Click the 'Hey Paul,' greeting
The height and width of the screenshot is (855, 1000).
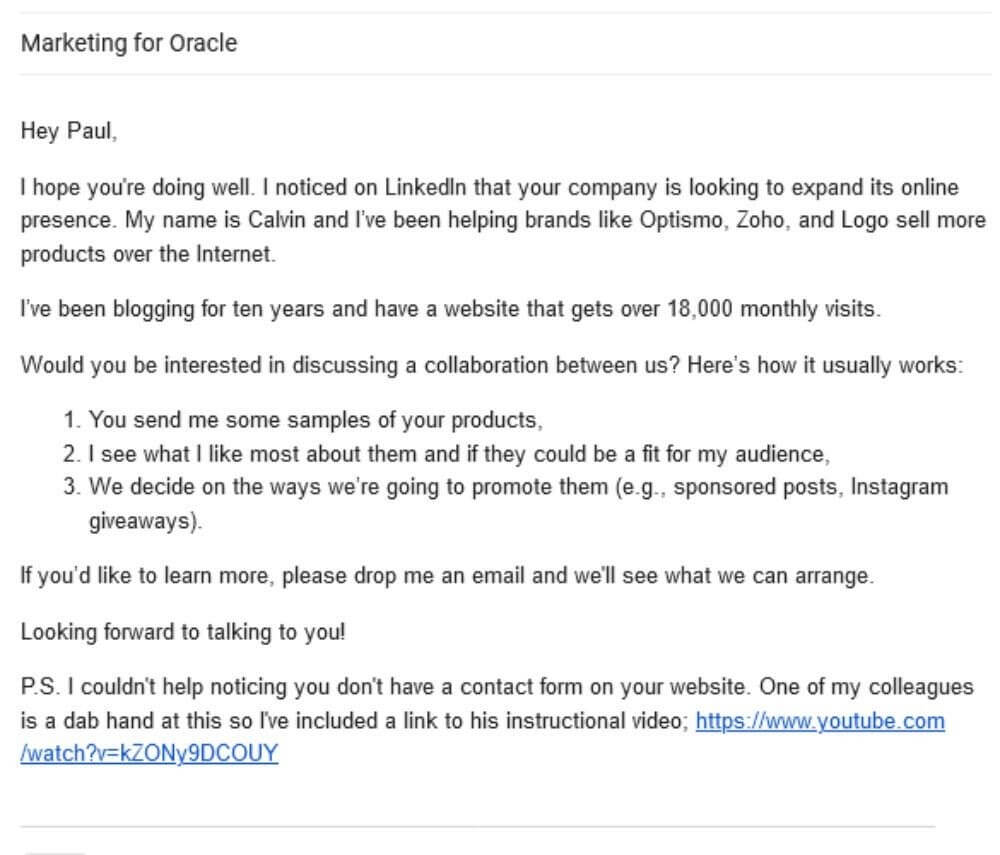pyautogui.click(x=69, y=131)
